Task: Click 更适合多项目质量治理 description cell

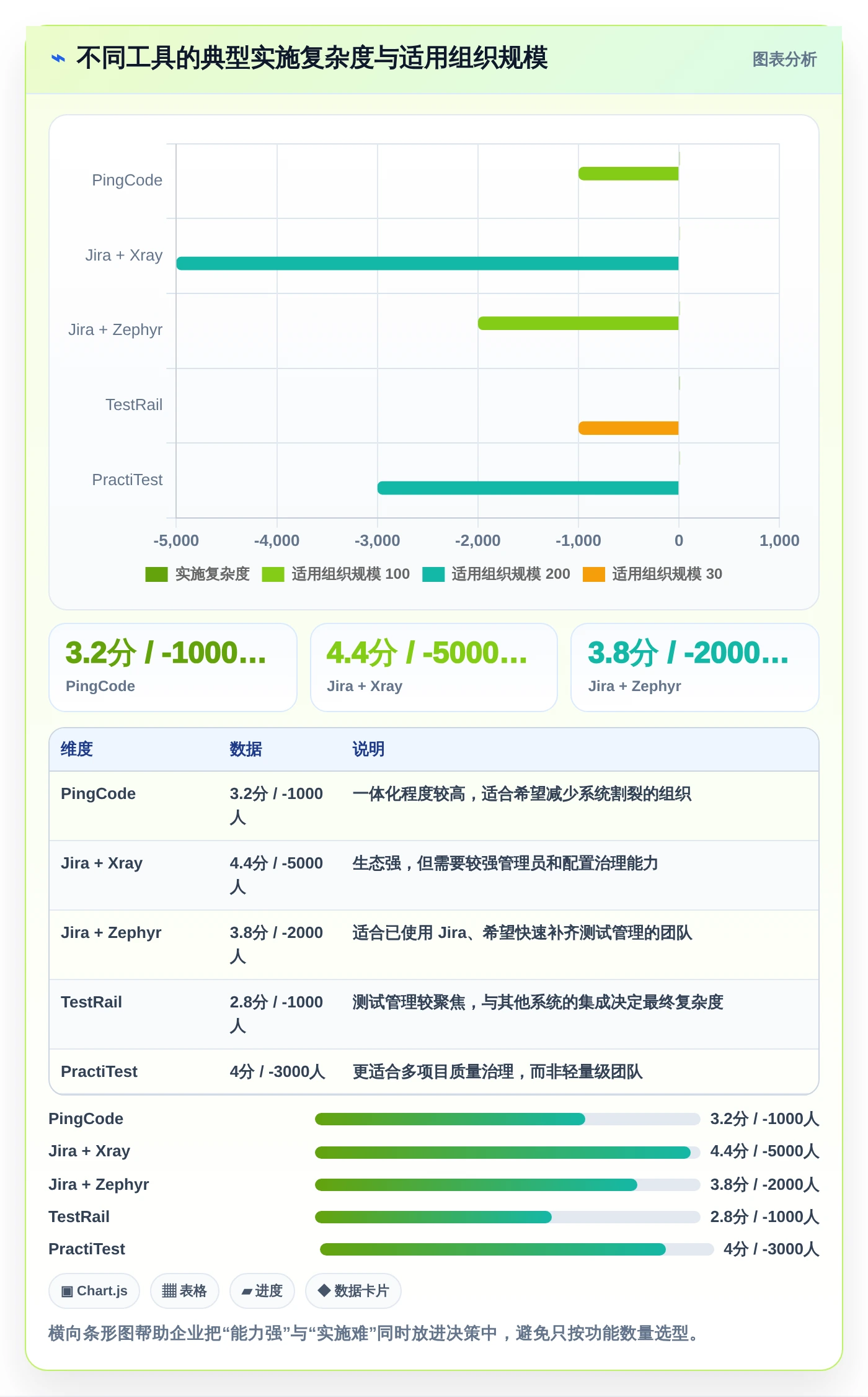Action: point(497,1072)
